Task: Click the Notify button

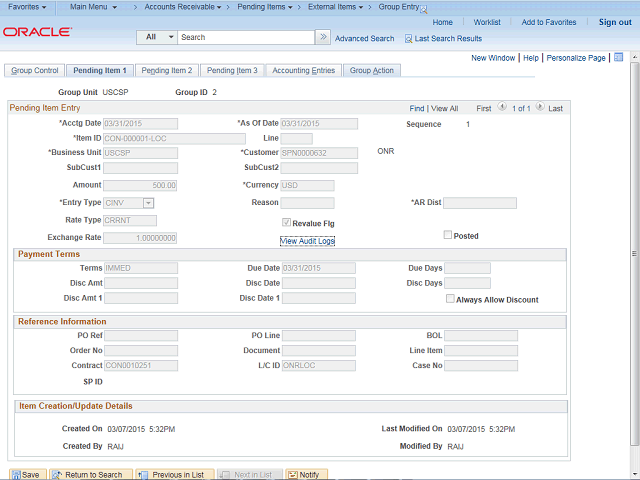Action: [306, 474]
